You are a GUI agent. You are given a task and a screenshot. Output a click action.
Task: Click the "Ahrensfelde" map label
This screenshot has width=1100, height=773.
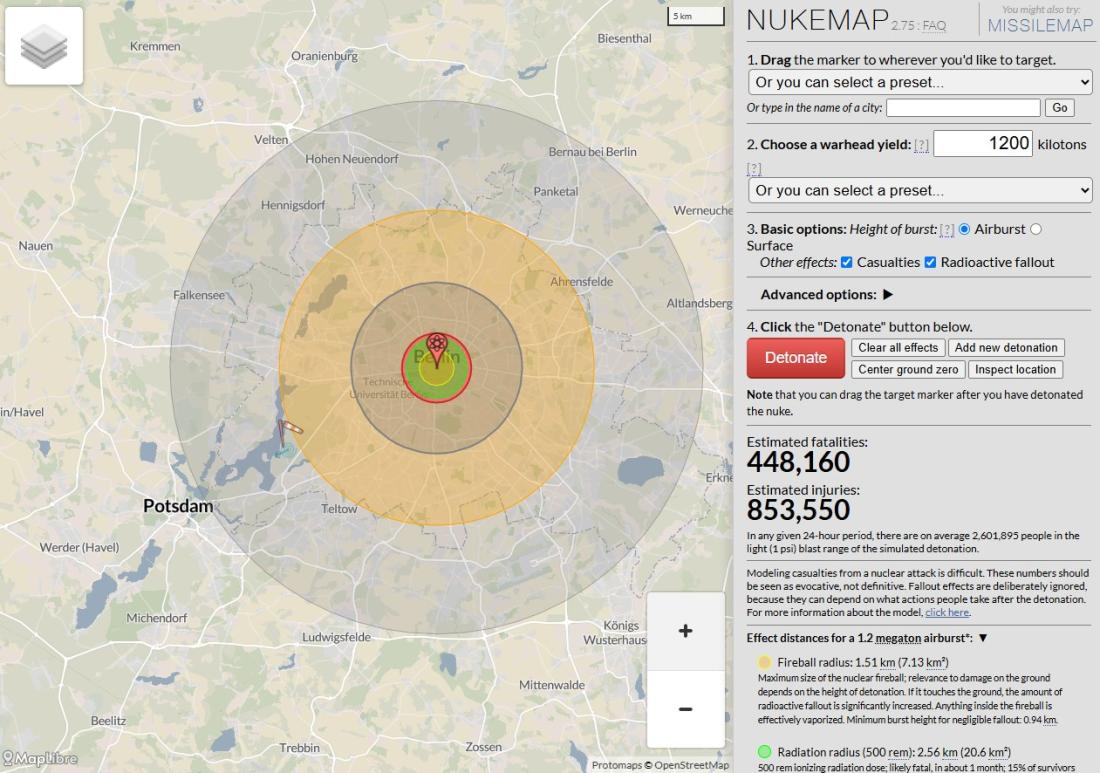click(582, 282)
